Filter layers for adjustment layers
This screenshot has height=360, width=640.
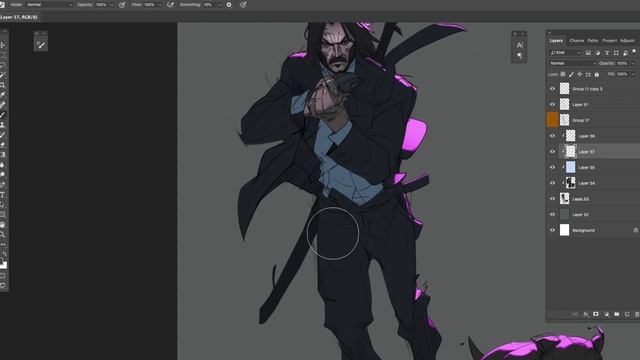[x=598, y=53]
